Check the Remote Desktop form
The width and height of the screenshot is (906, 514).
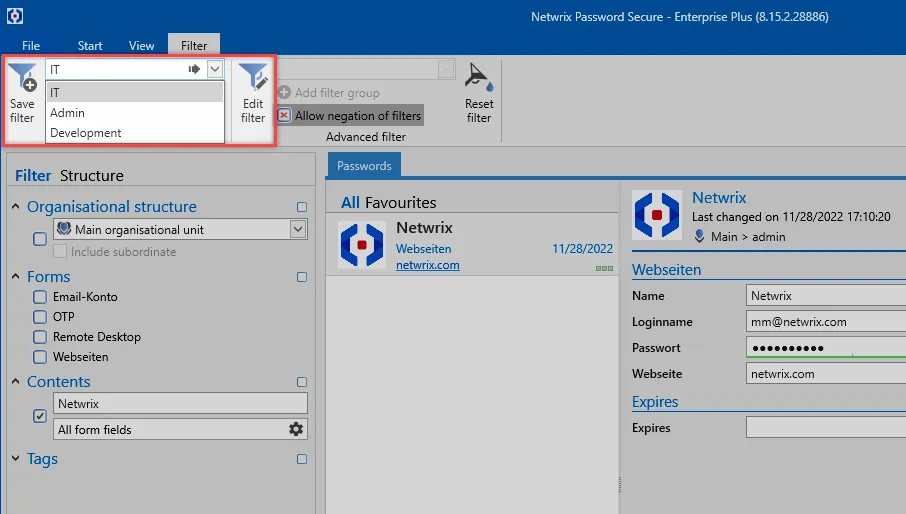[x=40, y=337]
